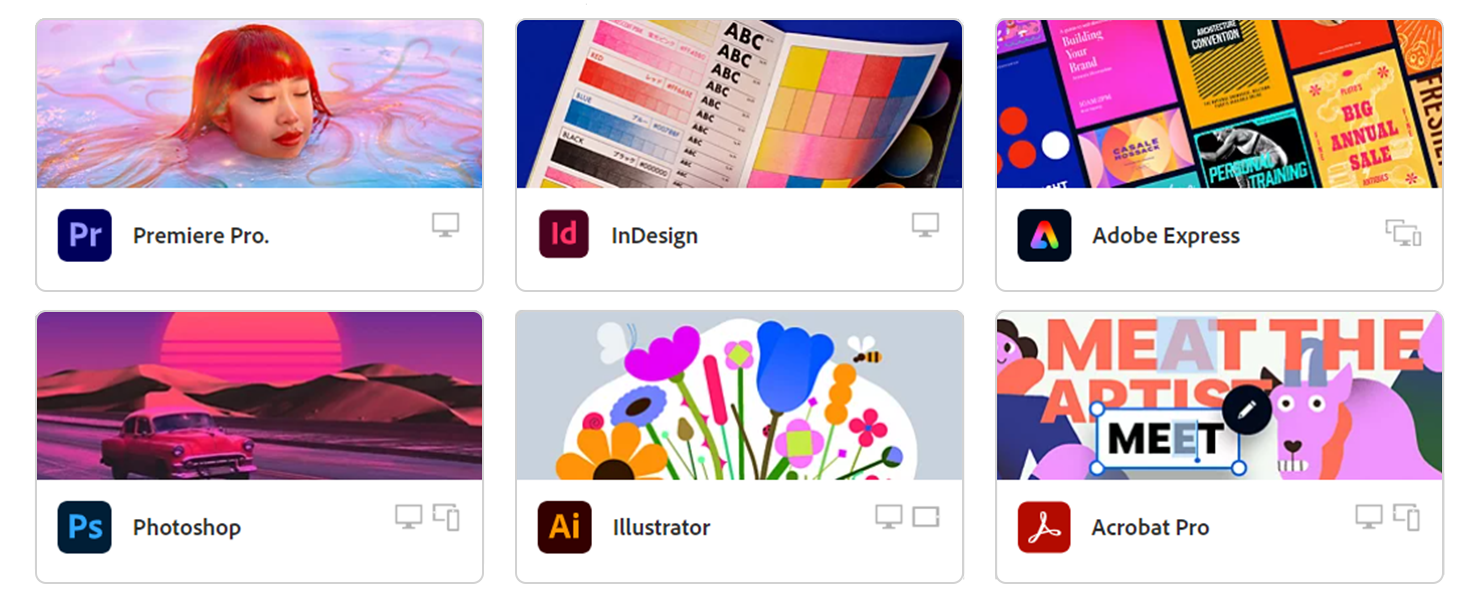Click the Adobe Express logo icon
This screenshot has width=1464, height=600.
(1044, 235)
